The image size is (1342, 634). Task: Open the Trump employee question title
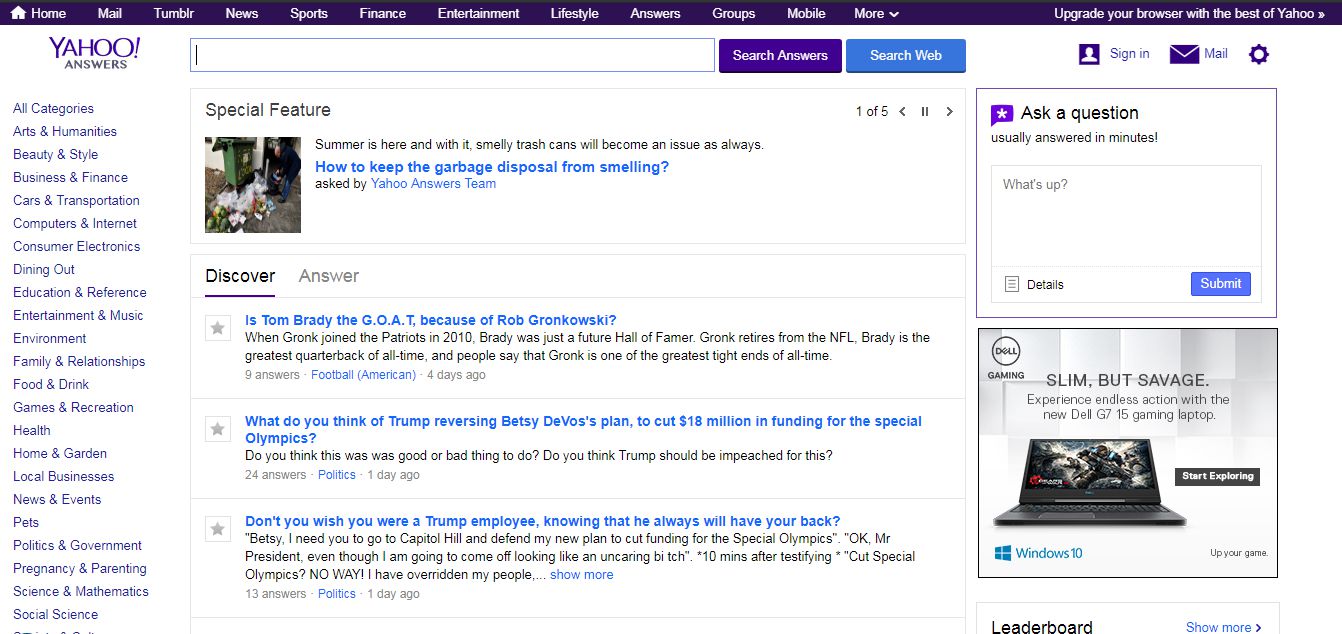coord(542,521)
